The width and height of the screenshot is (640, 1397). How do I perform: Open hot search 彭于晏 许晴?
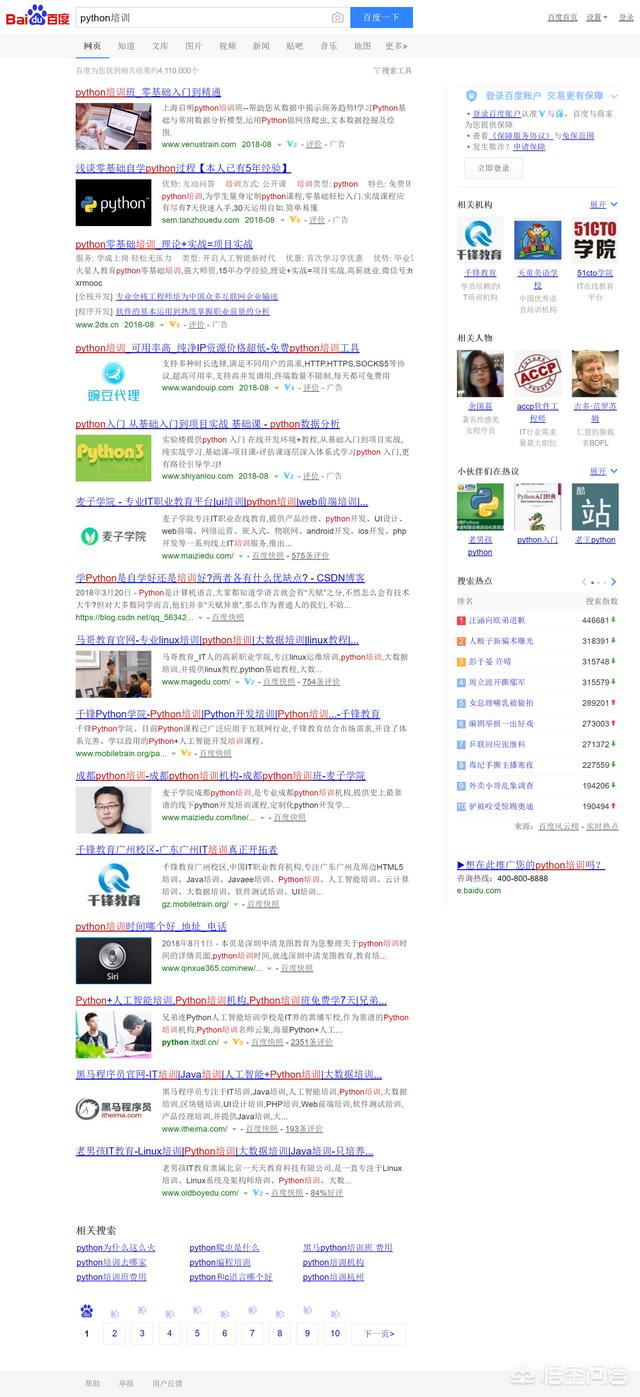pos(490,661)
